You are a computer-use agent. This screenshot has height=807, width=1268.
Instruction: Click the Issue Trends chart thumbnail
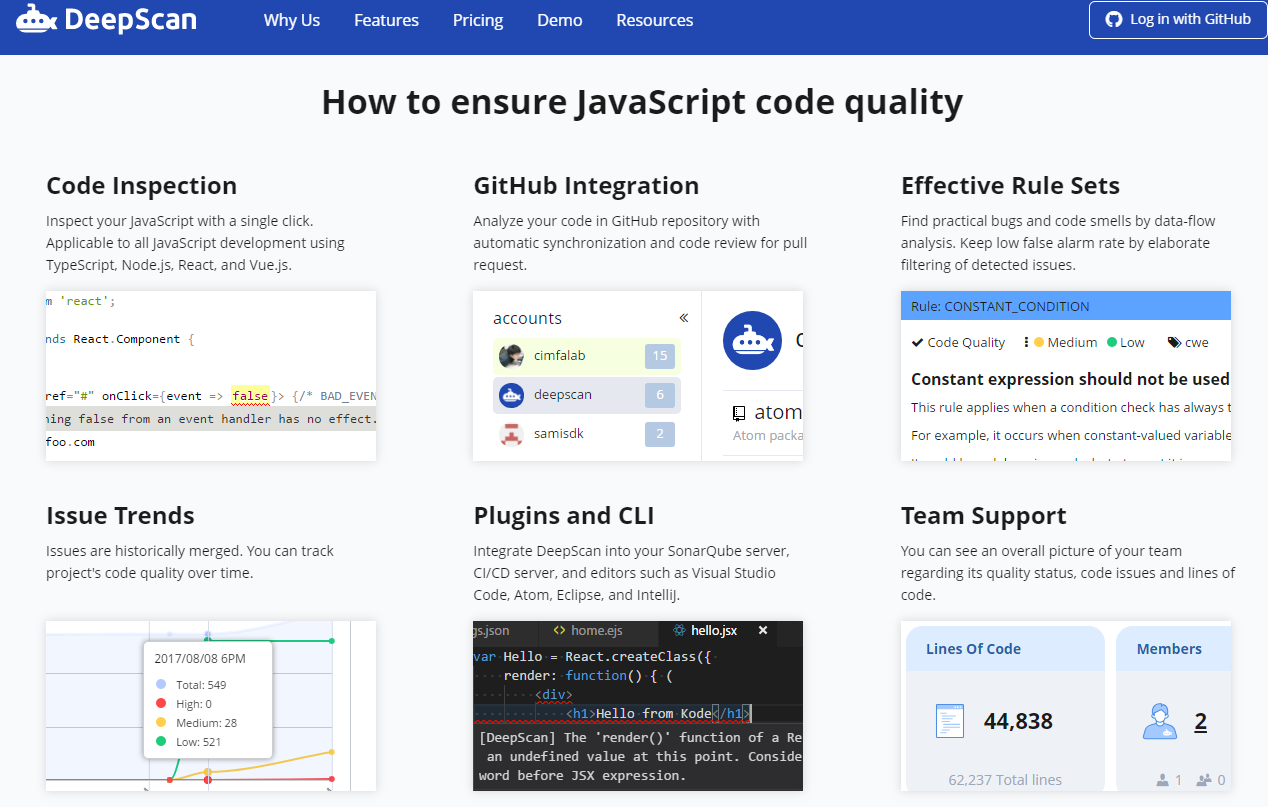click(x=211, y=706)
